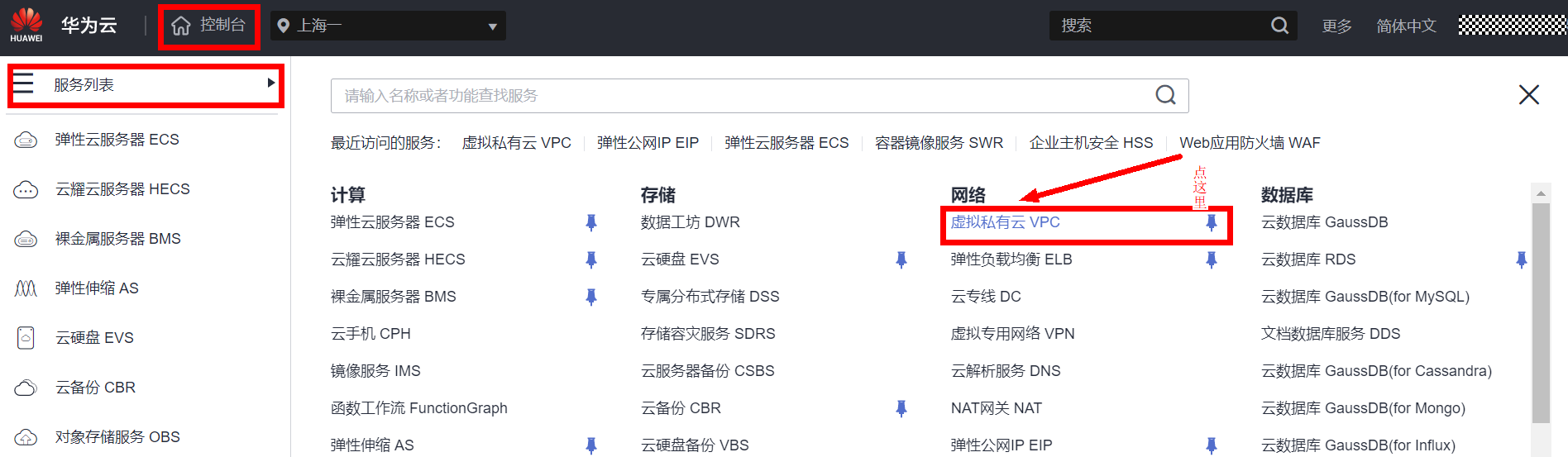Switch language via 简体中文
This screenshot has width=1568, height=457.
[x=1406, y=26]
